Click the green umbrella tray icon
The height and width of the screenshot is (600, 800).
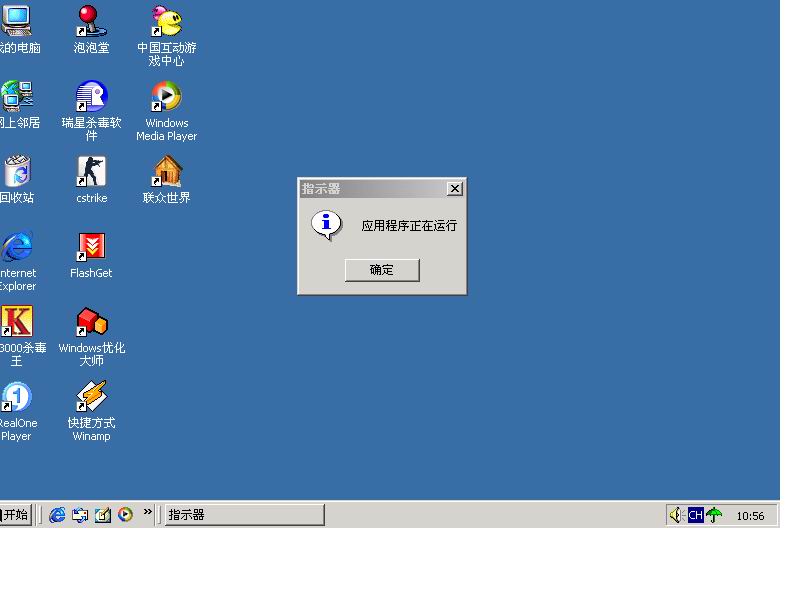(x=714, y=515)
